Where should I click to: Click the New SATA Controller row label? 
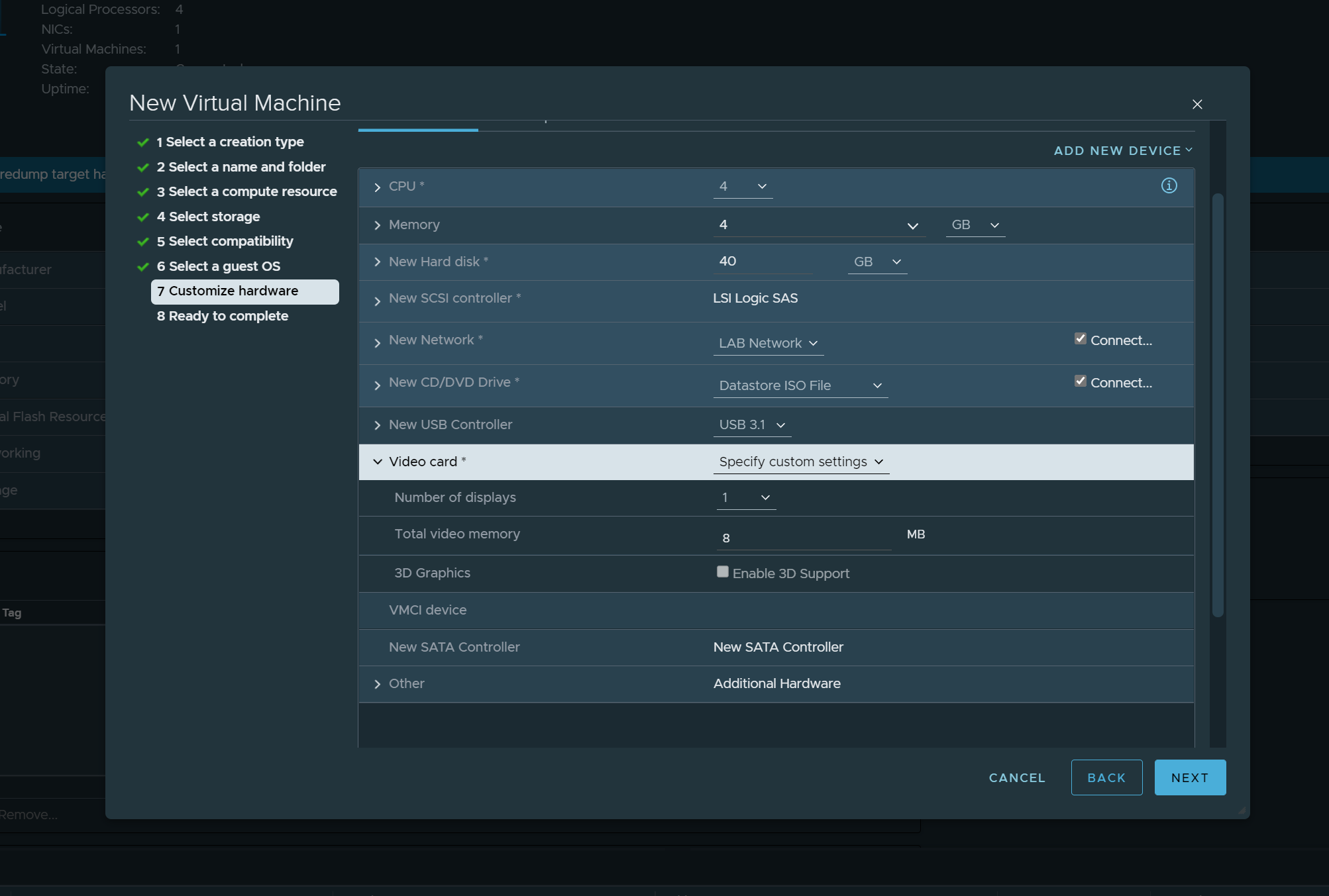click(454, 647)
